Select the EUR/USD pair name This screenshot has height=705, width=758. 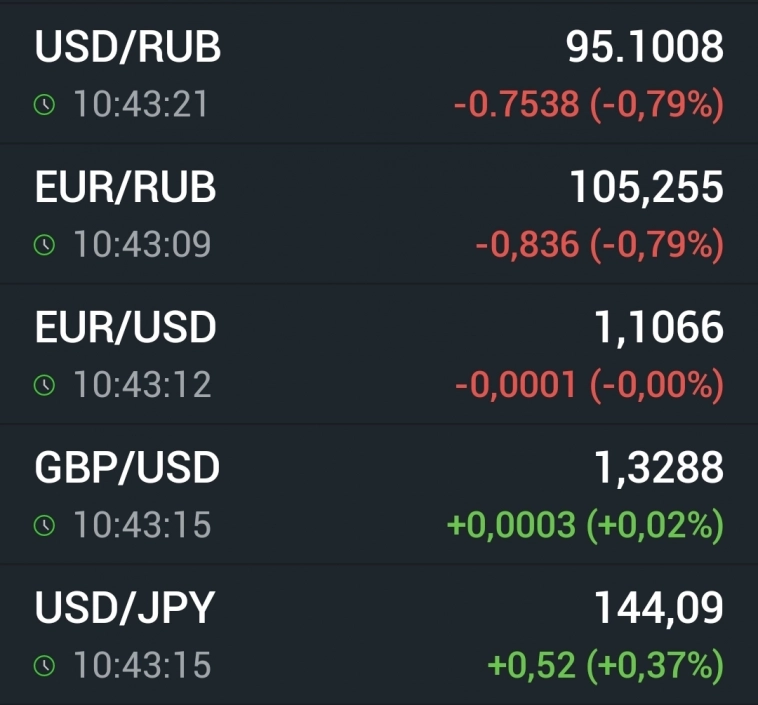(126, 328)
